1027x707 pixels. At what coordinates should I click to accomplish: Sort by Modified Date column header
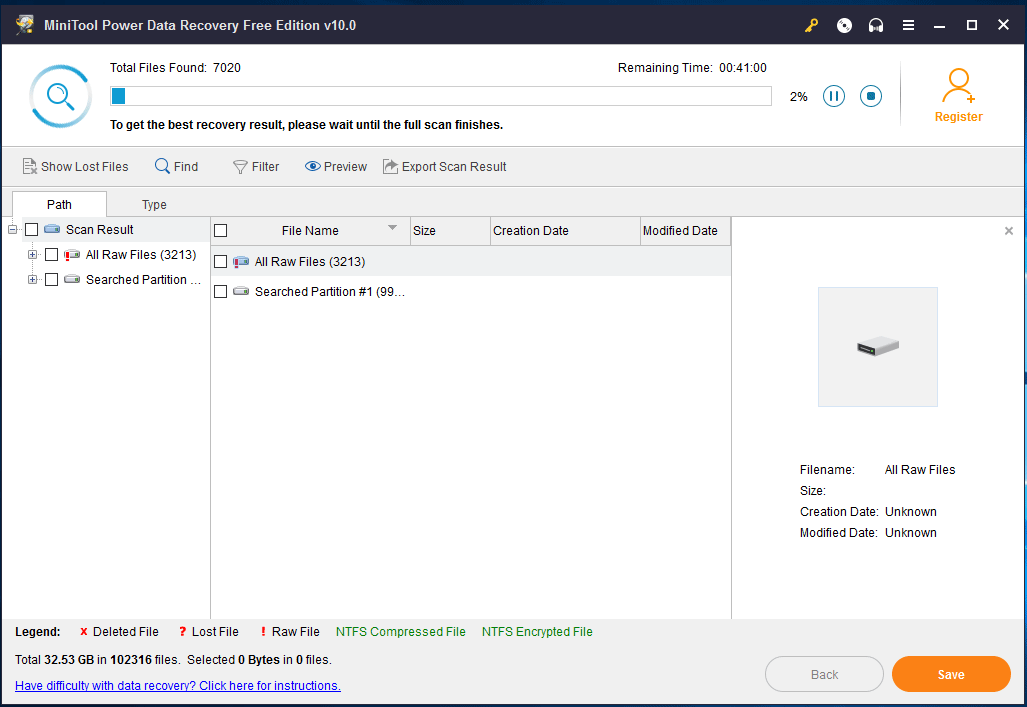point(685,231)
